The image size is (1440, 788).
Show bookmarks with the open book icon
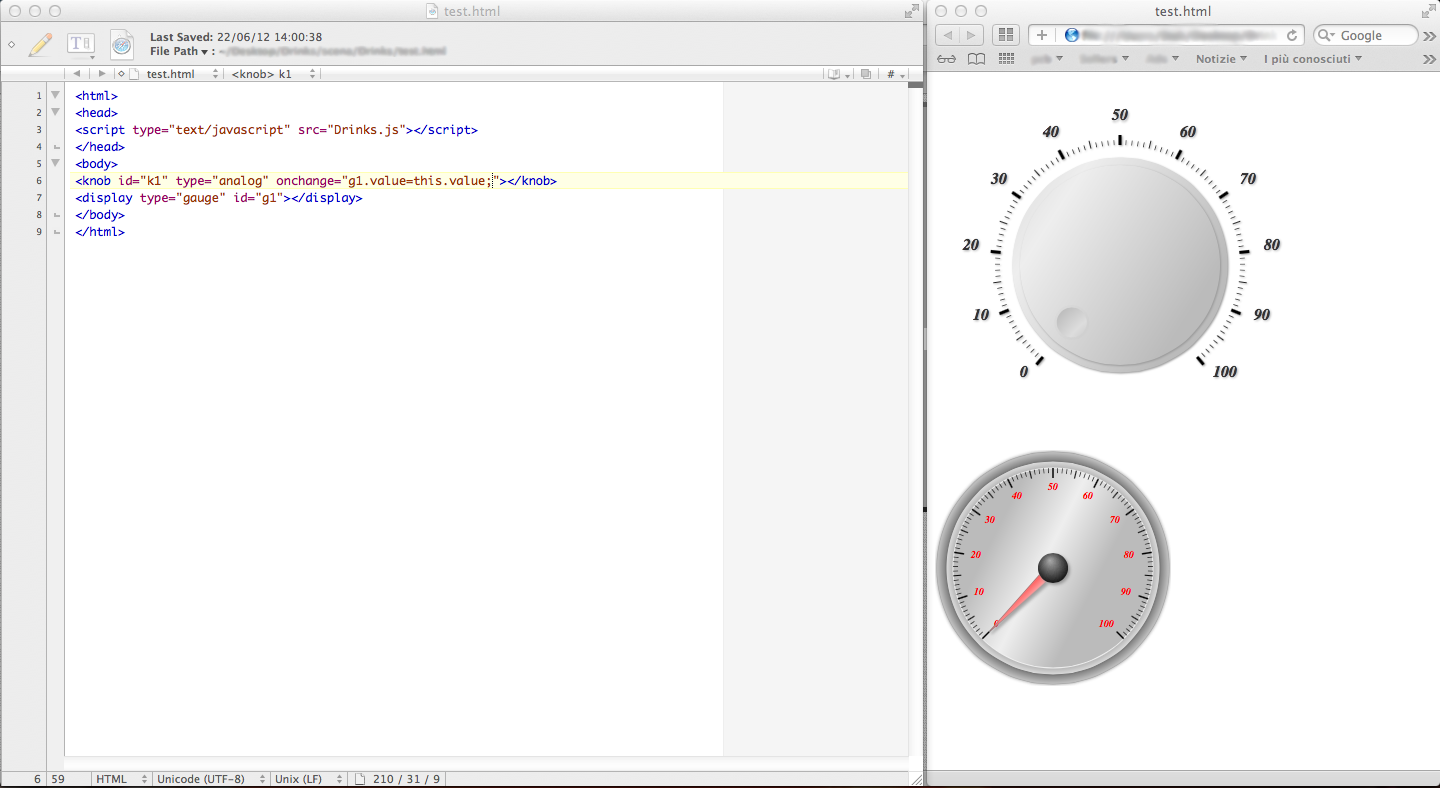974,58
